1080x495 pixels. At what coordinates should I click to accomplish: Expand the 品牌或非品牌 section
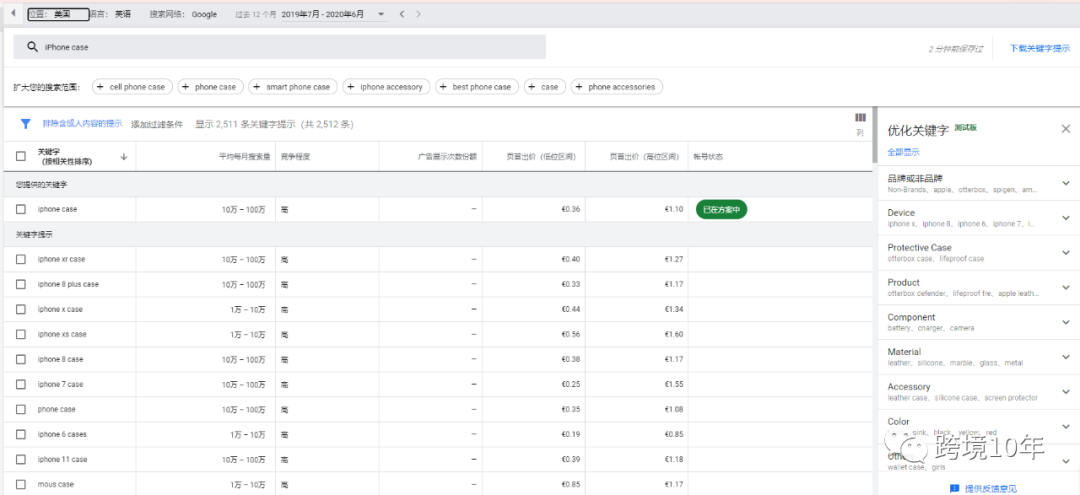coord(1065,183)
